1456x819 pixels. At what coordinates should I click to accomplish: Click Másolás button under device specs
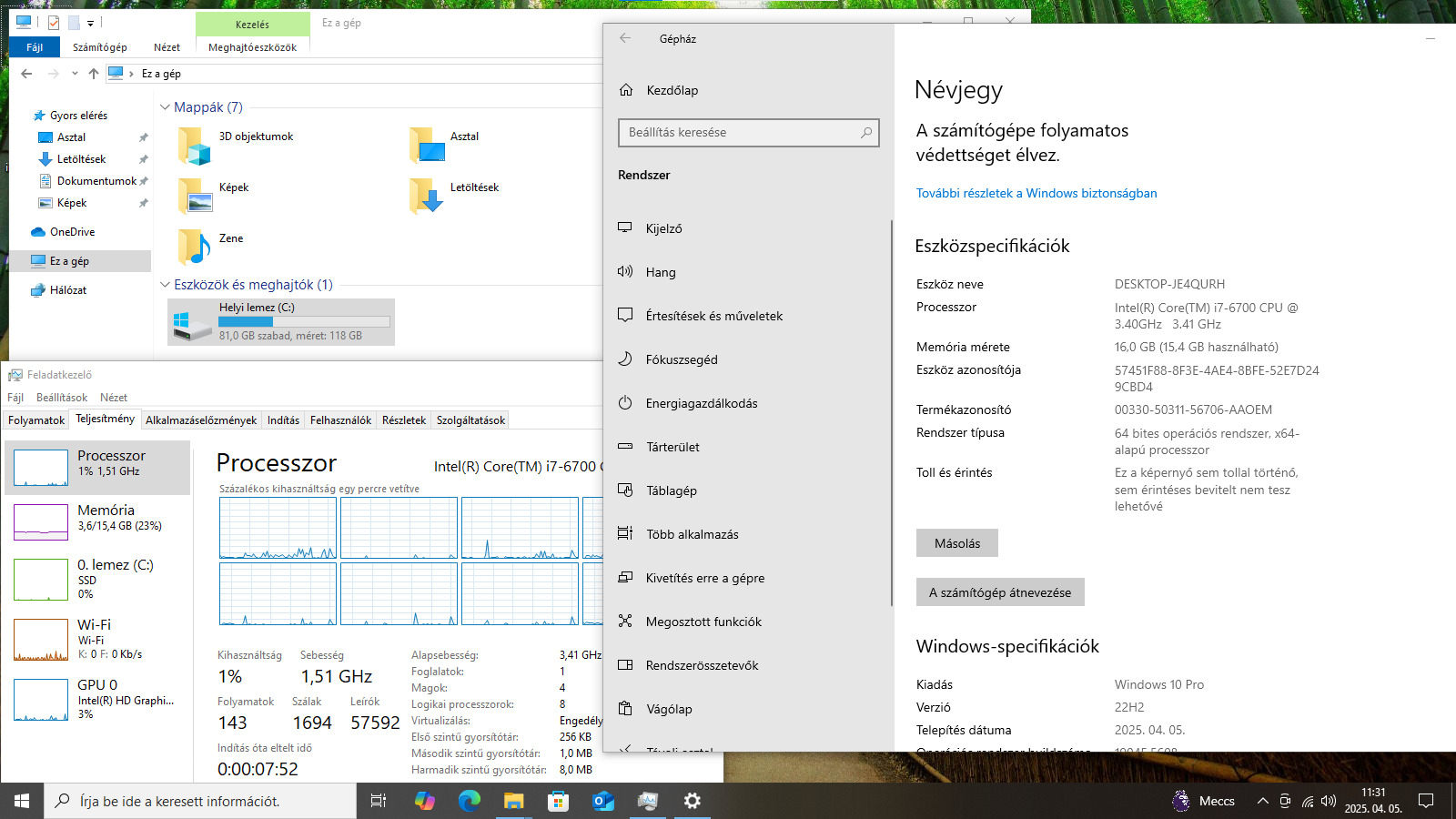tap(957, 543)
